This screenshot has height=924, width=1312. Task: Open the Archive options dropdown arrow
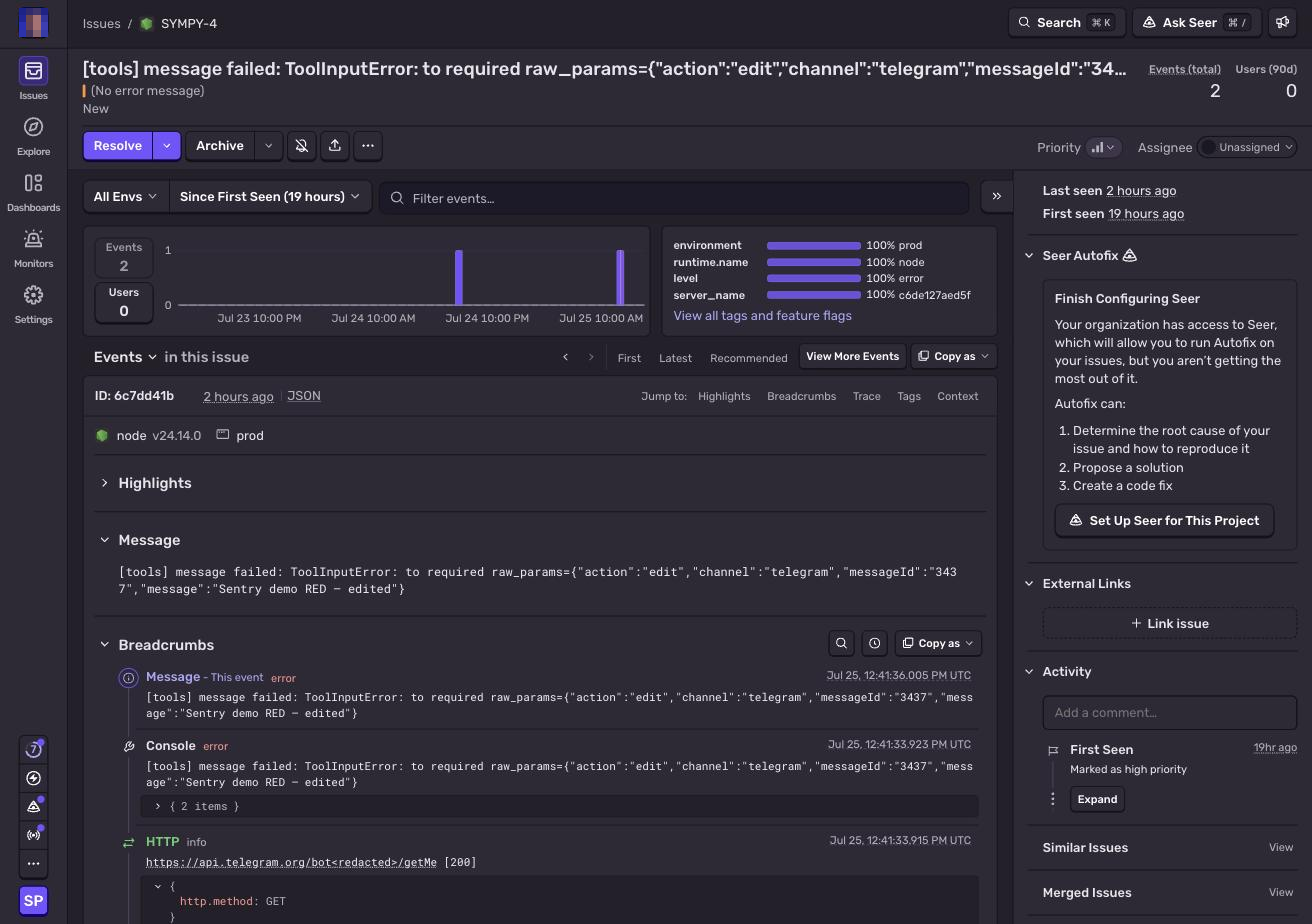click(268, 146)
